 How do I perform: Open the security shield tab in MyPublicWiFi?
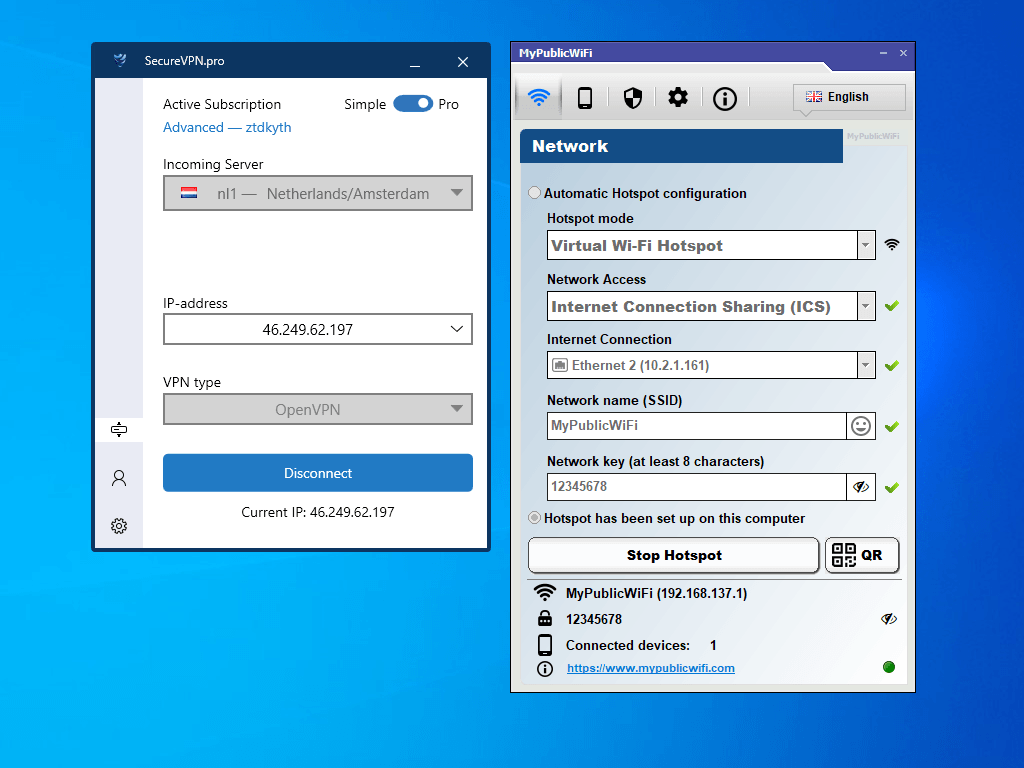click(x=632, y=98)
